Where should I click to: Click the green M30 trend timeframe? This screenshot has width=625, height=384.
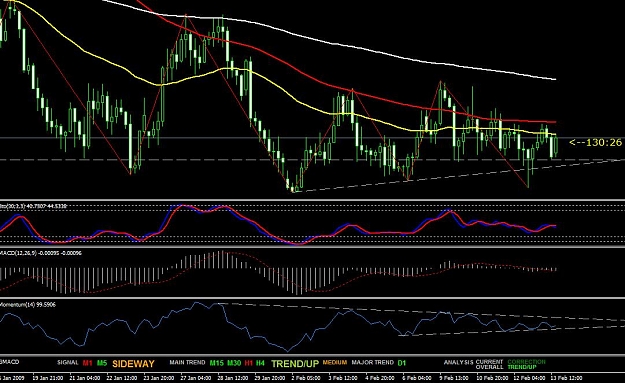[x=234, y=363]
